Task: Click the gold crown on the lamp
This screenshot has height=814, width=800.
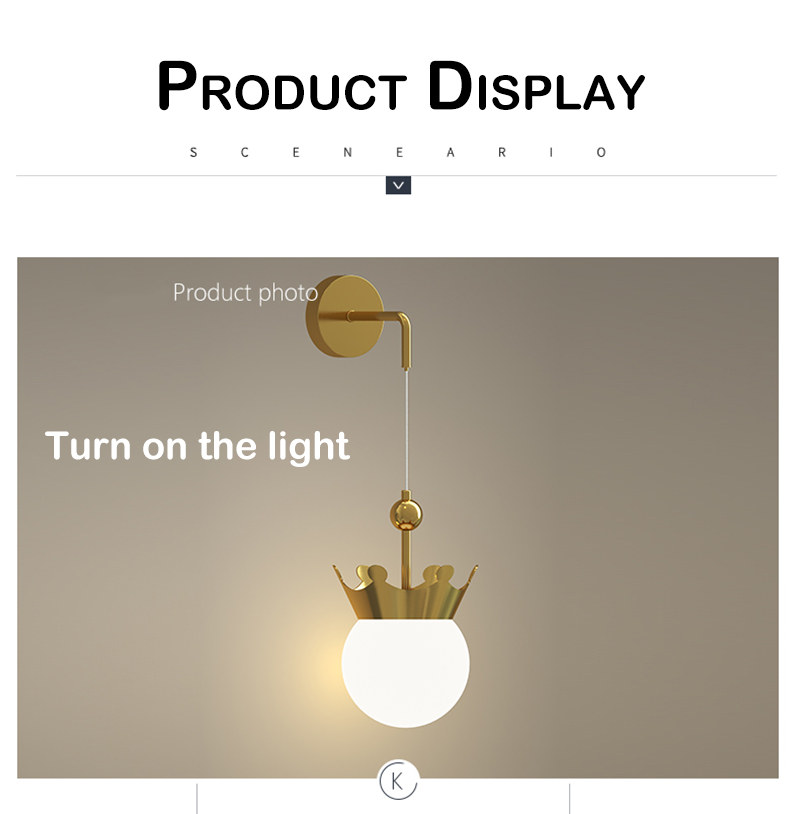Action: pos(405,592)
